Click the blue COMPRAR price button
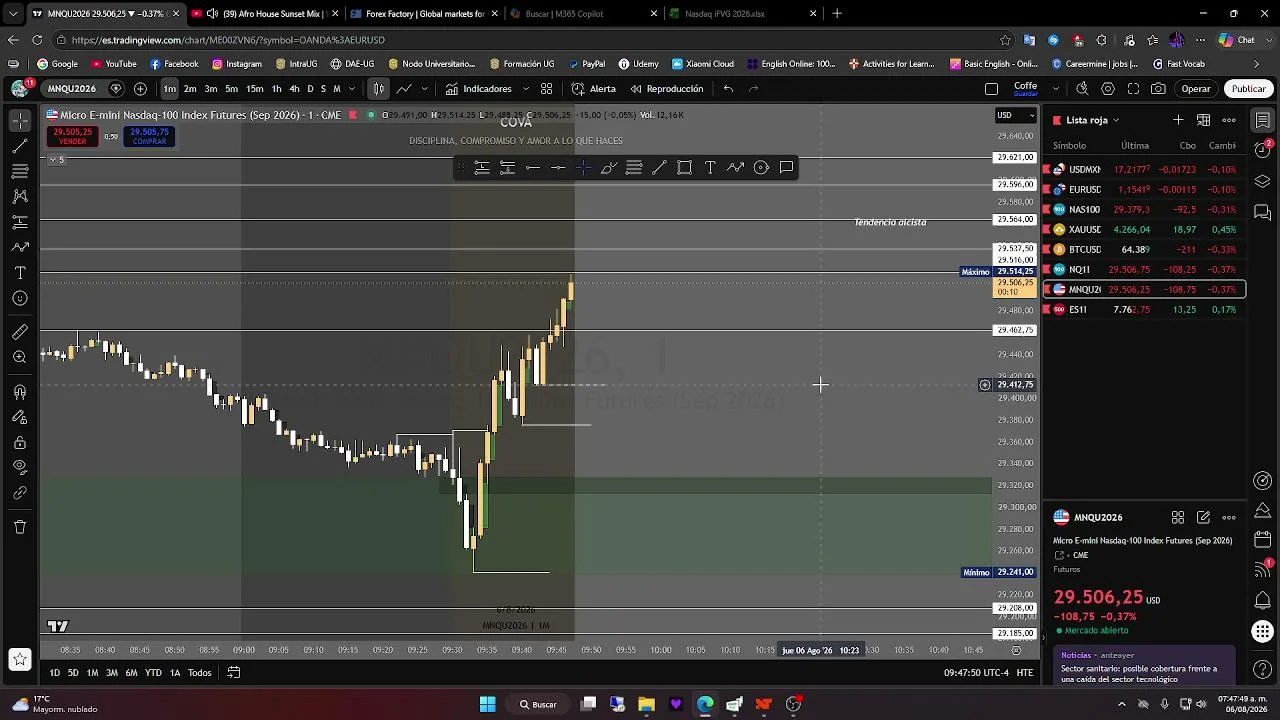The image size is (1280, 720). coord(149,136)
